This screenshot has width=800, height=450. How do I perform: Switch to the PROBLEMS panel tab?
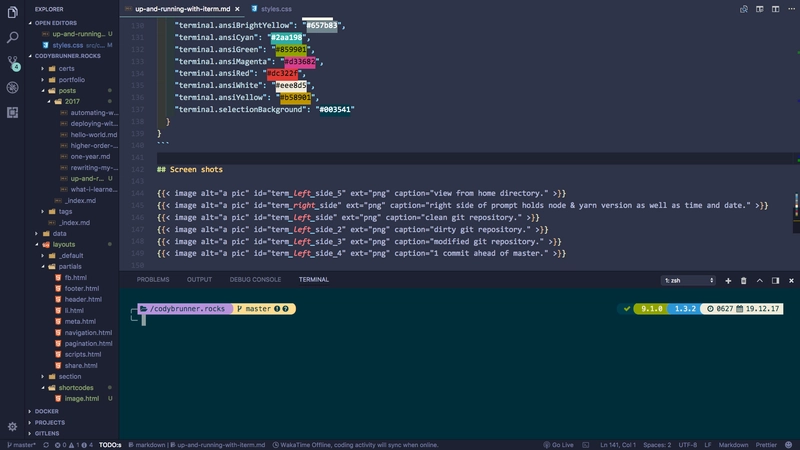(x=153, y=280)
